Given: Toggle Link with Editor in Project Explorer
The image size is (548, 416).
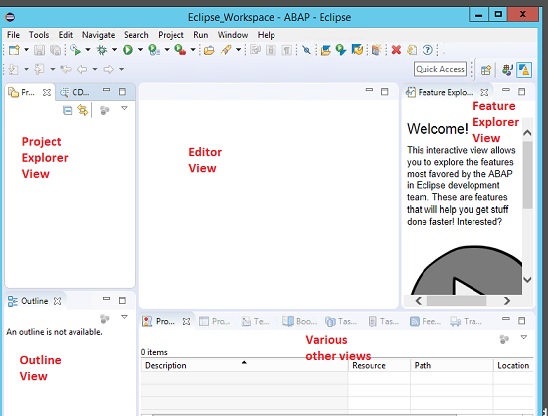Looking at the screenshot, I should (x=83, y=110).
